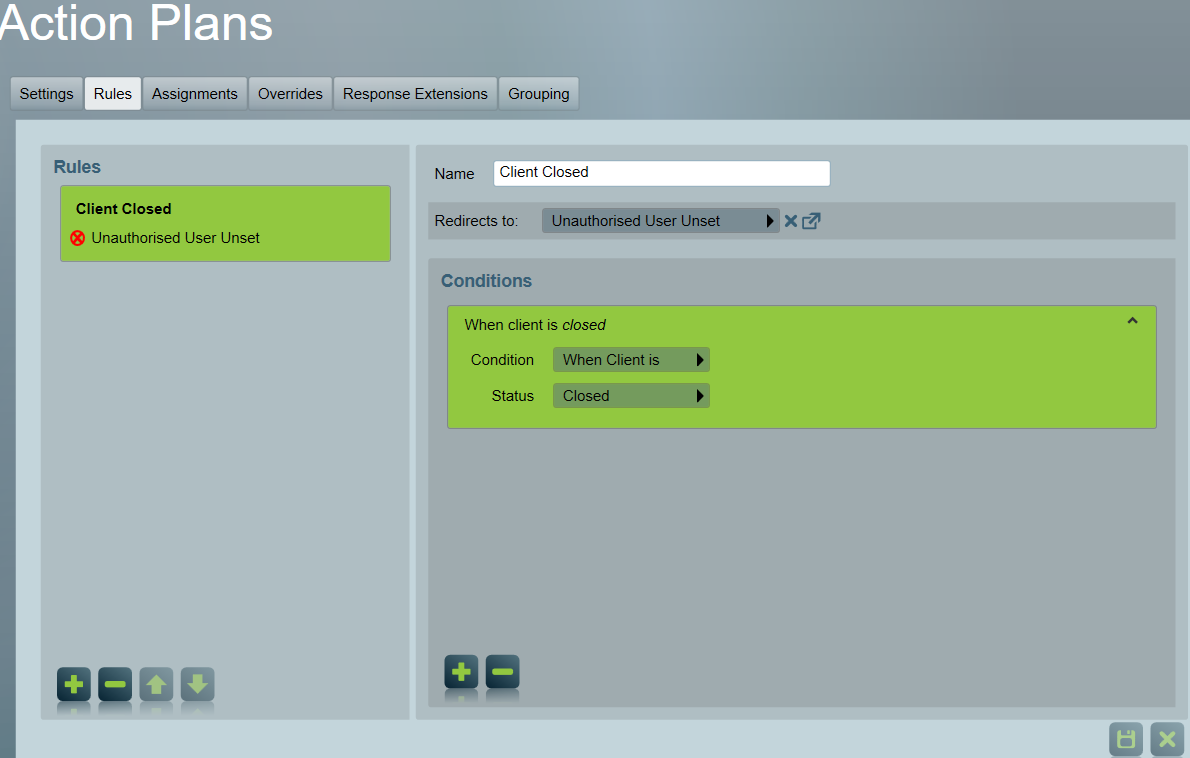Click the 'Name' label
1190x758 pixels.
coord(455,174)
